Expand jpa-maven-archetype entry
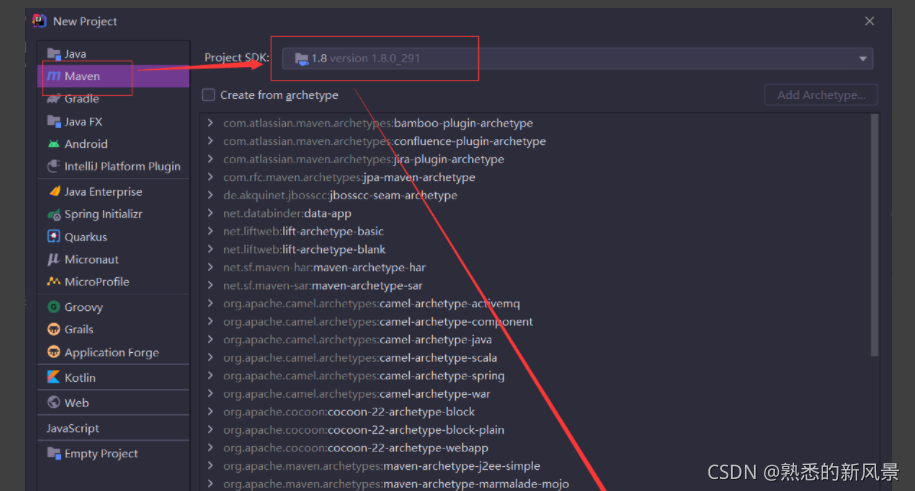 (x=210, y=177)
